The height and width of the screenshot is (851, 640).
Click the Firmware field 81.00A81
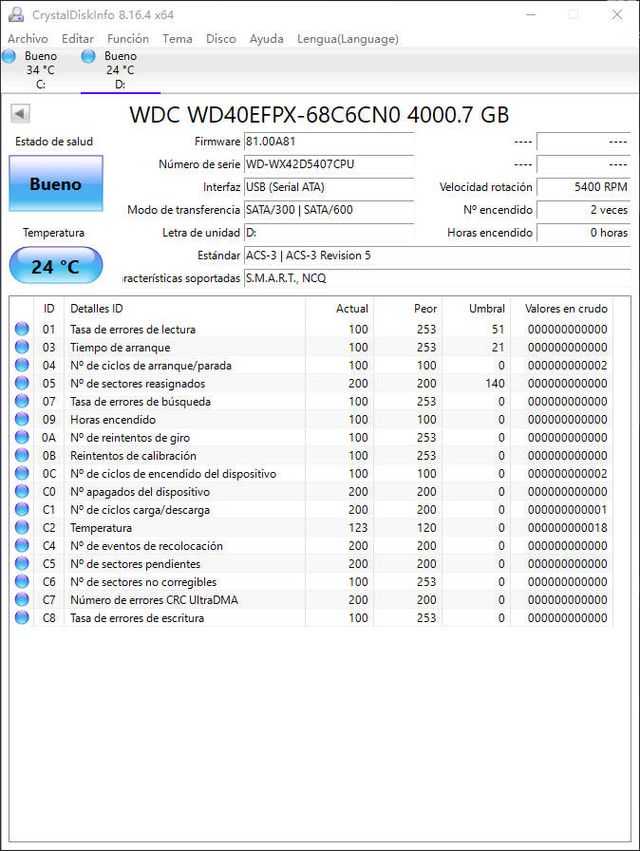coord(329,142)
